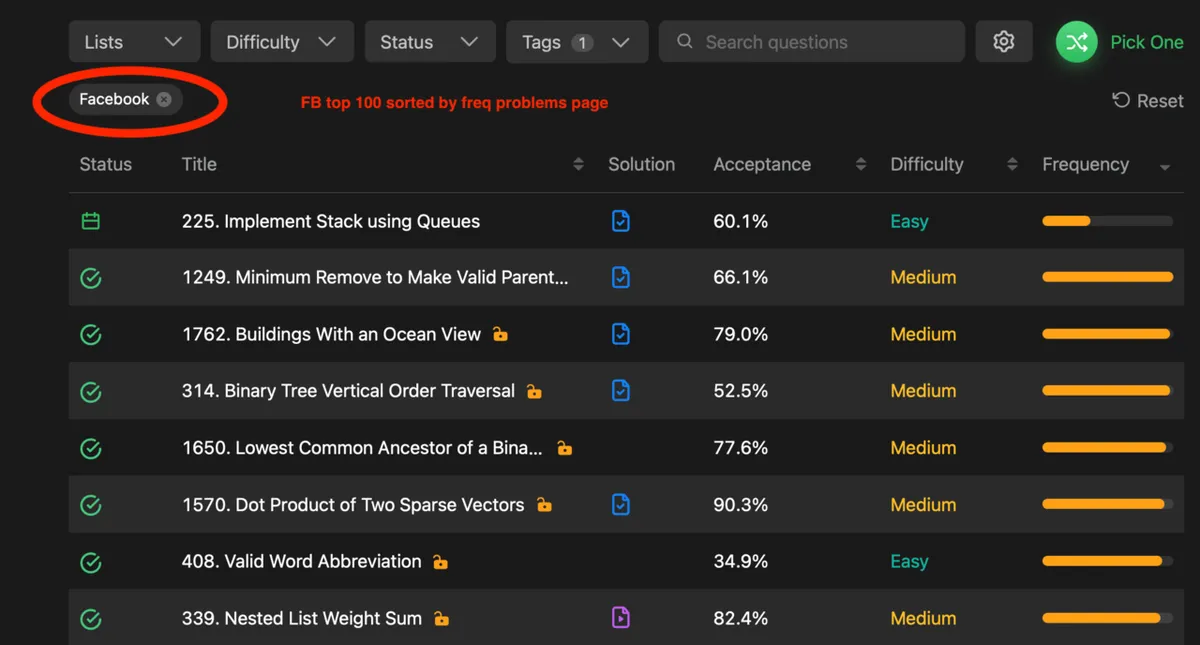The height and width of the screenshot is (645, 1200).
Task: Click the Reset filters button
Action: pyautogui.click(x=1148, y=101)
